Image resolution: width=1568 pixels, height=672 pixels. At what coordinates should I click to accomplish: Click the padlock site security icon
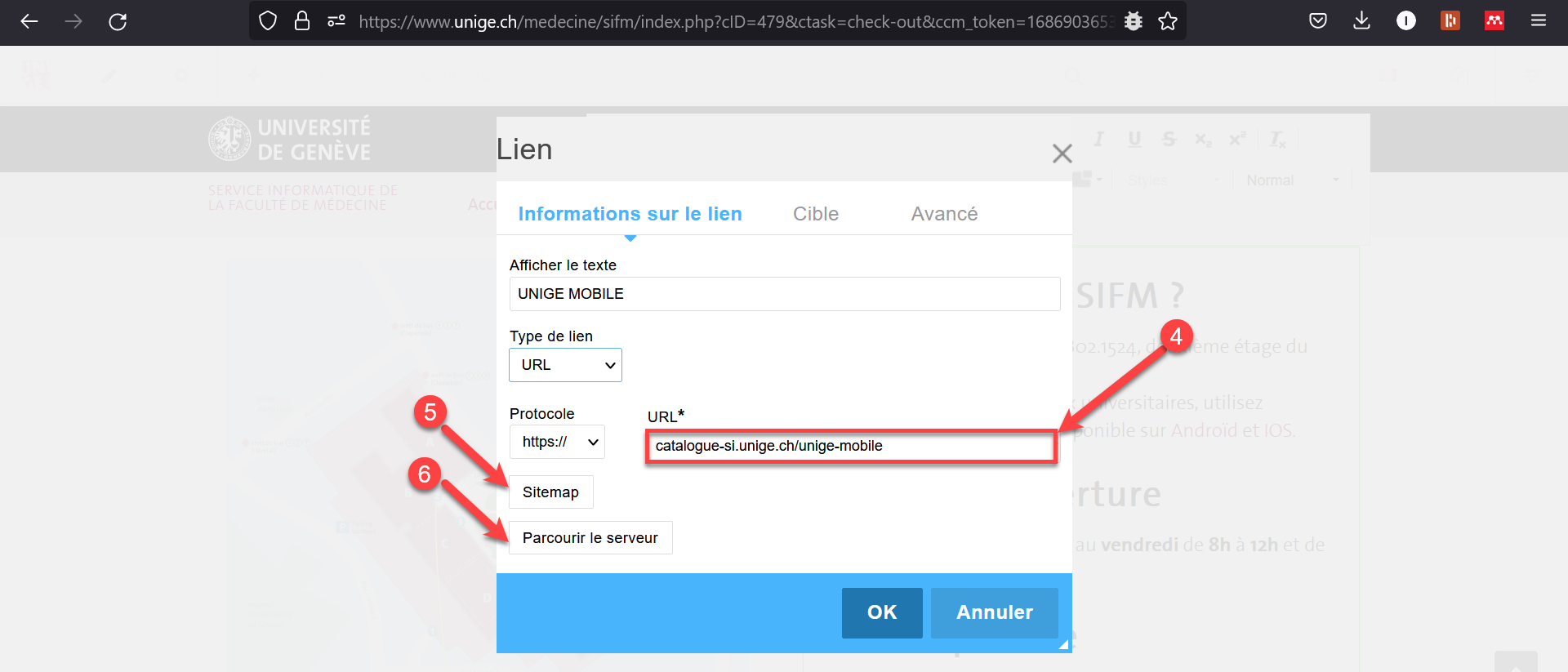[x=302, y=21]
